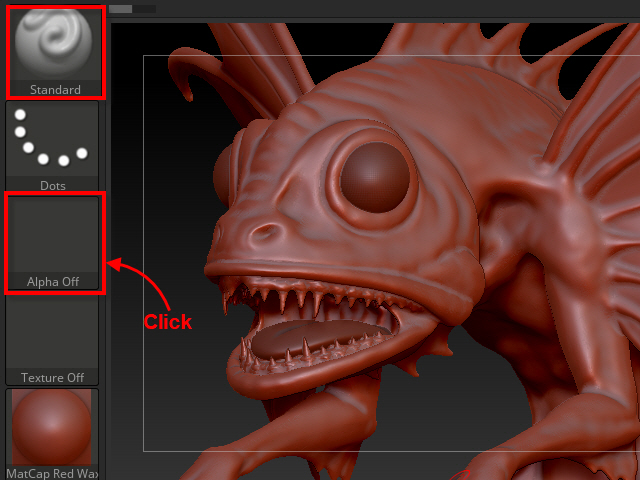
Task: Select the MatCap Red Wax material
Action: (52, 432)
